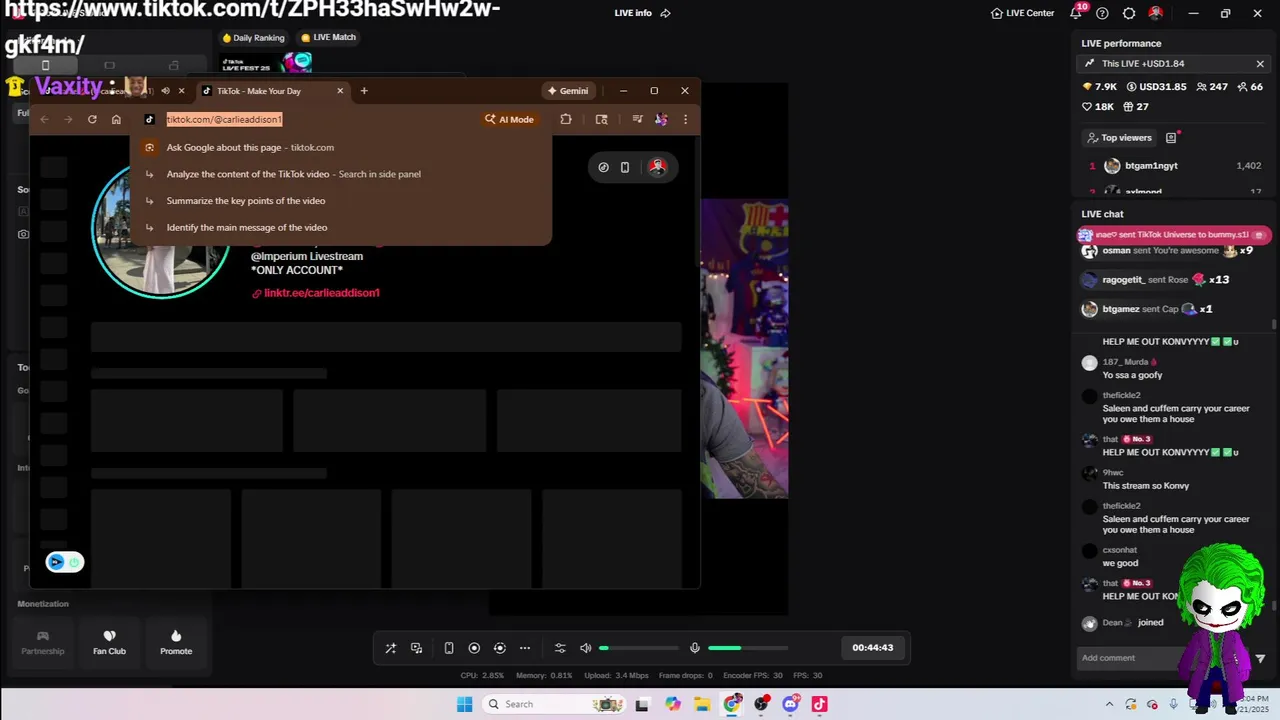Image resolution: width=1280 pixels, height=720 pixels.
Task: Mute the speaker output icon
Action: [586, 648]
